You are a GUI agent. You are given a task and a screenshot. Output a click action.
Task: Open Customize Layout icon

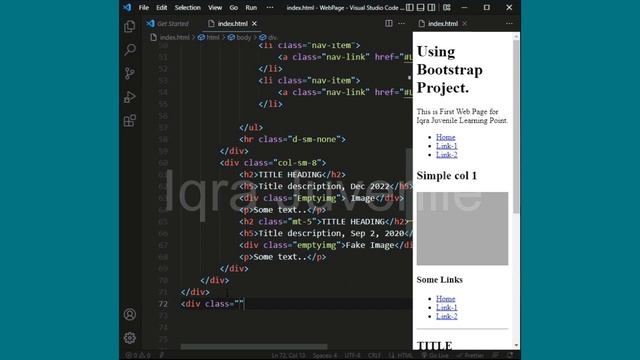point(447,7)
